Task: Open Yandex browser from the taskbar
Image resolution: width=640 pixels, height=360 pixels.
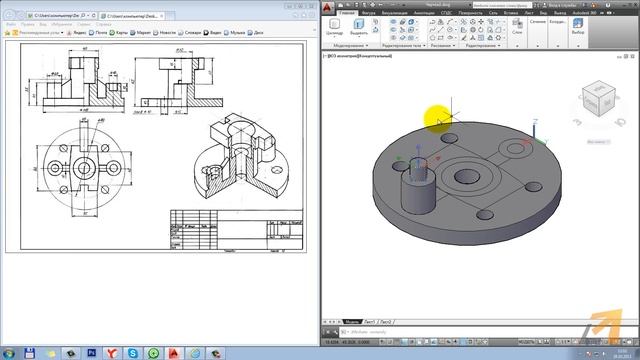Action: tap(112, 353)
